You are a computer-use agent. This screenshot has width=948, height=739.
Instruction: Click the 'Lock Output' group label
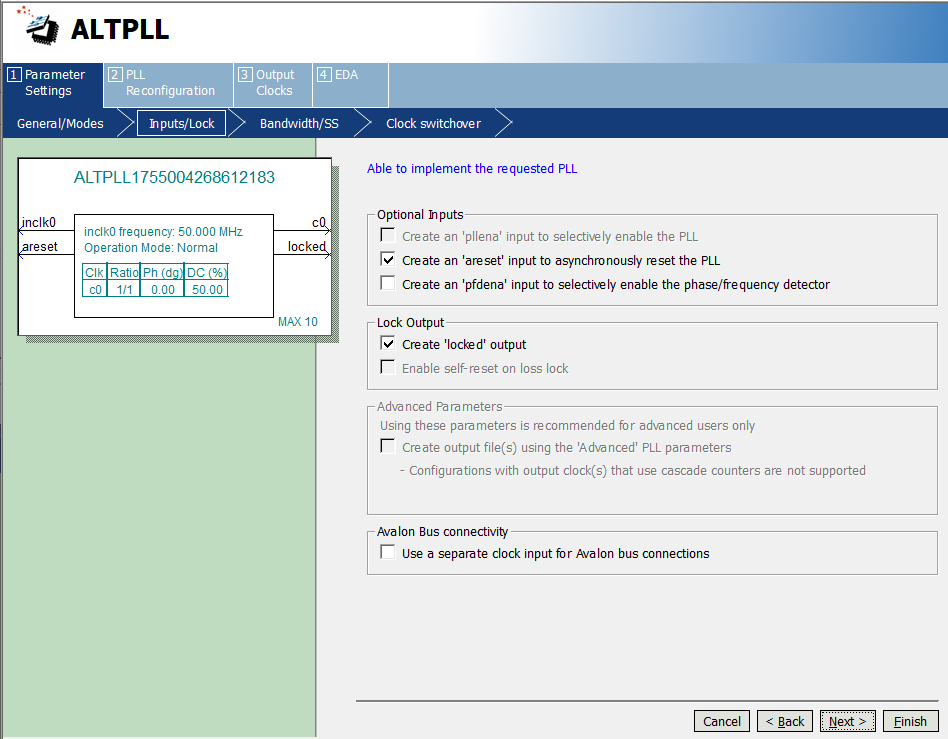pyautogui.click(x=411, y=322)
